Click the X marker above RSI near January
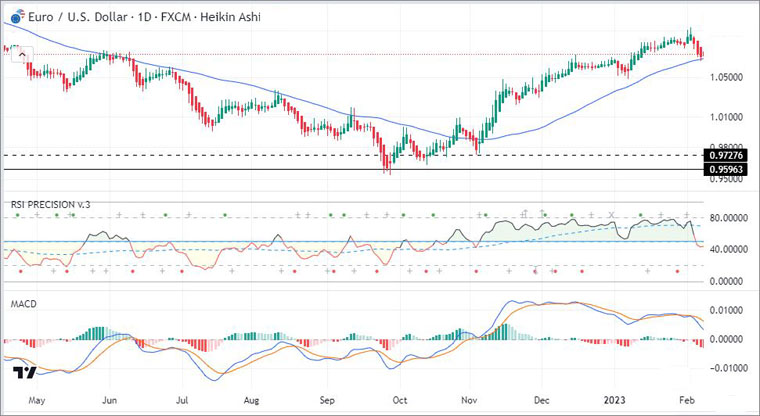This screenshot has width=760, height=416. point(612,214)
